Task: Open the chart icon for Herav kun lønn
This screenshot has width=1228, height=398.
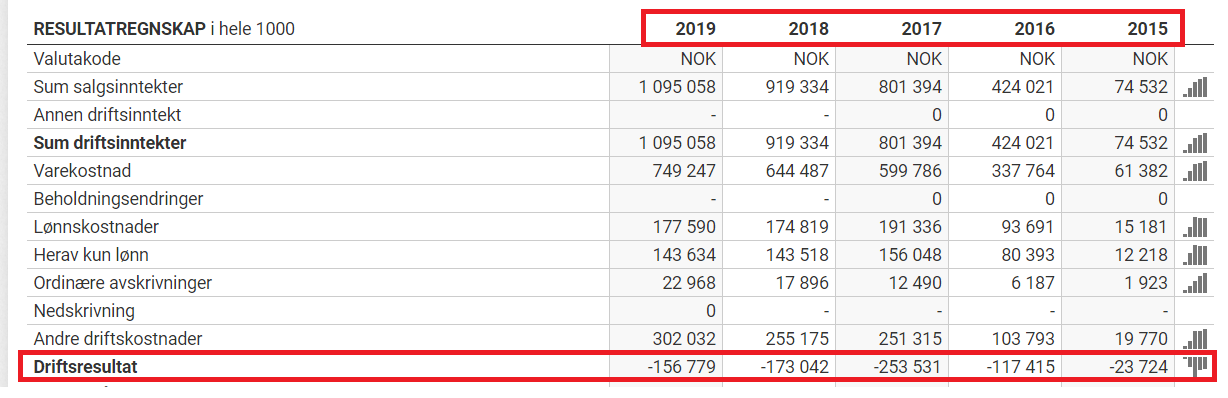Action: (x=1194, y=255)
